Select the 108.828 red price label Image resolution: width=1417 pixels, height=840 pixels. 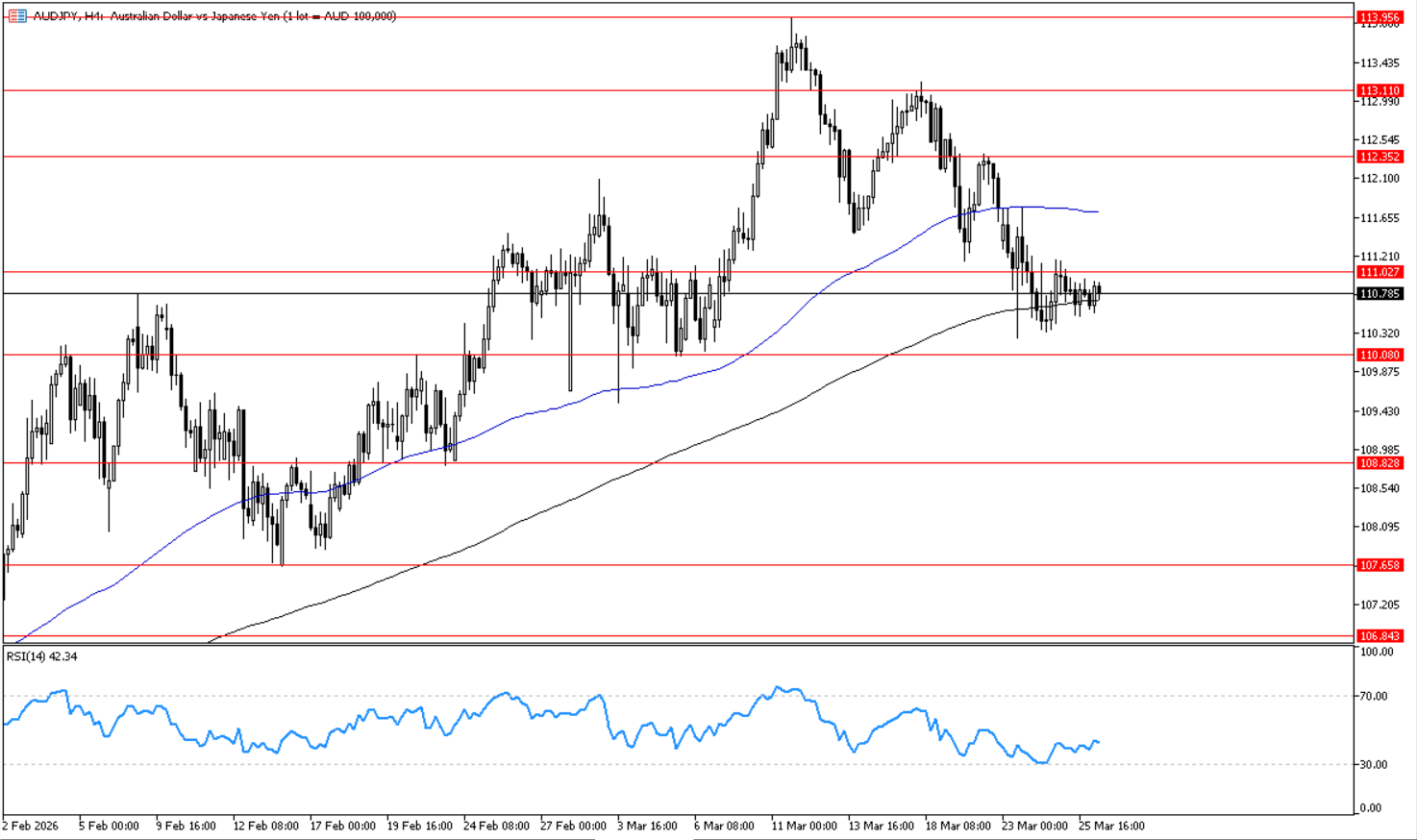(1380, 463)
